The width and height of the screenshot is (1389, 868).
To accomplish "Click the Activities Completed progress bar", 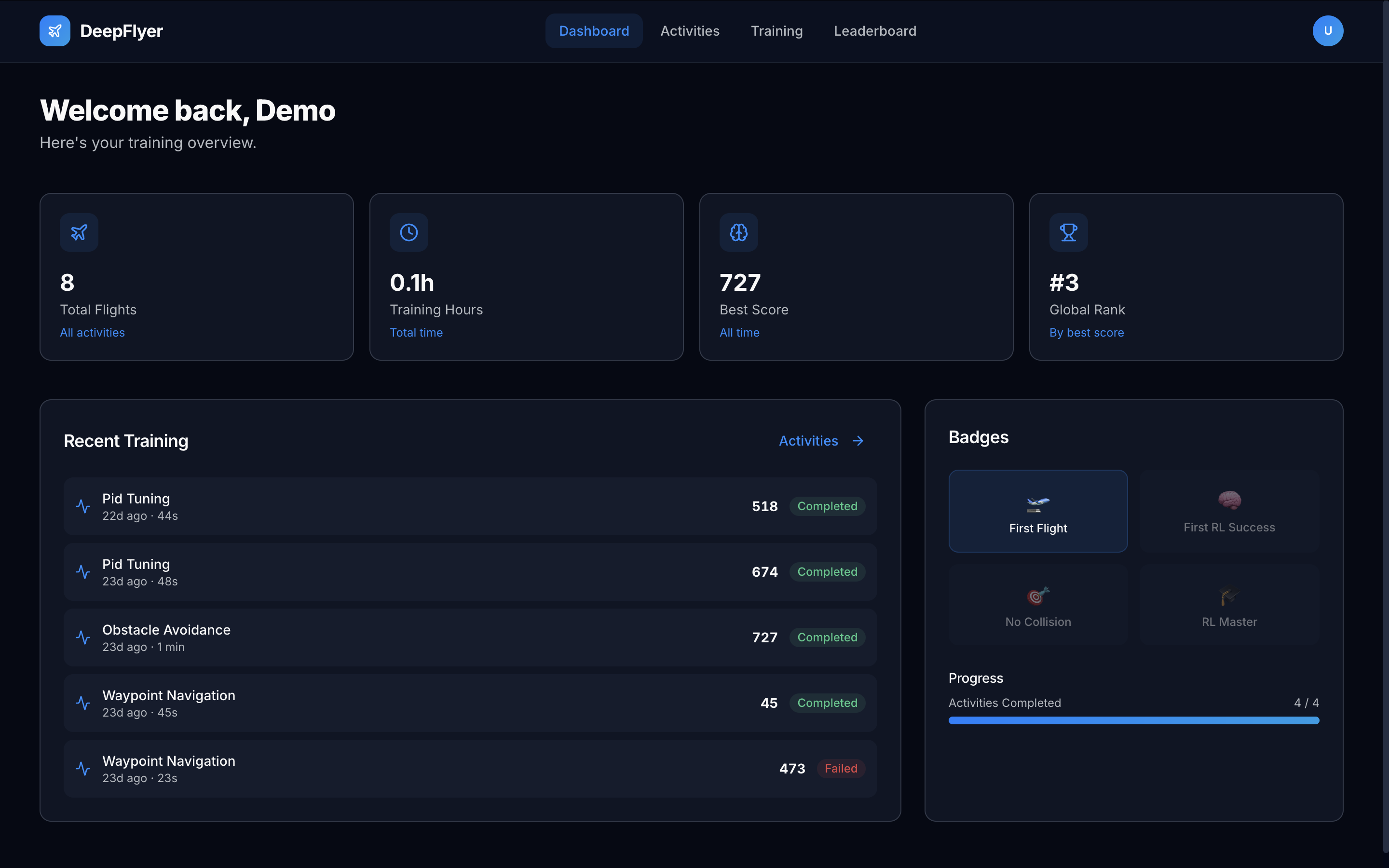I will (1133, 720).
